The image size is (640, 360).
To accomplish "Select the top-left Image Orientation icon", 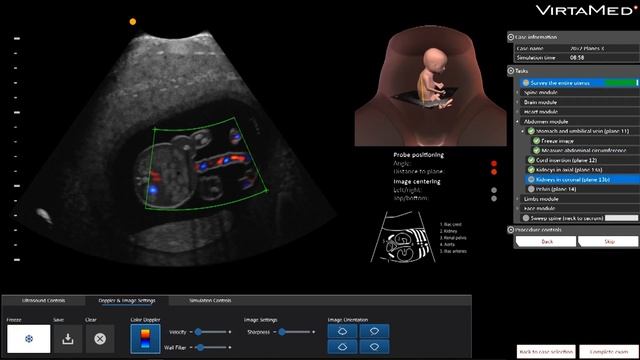I will [342, 331].
